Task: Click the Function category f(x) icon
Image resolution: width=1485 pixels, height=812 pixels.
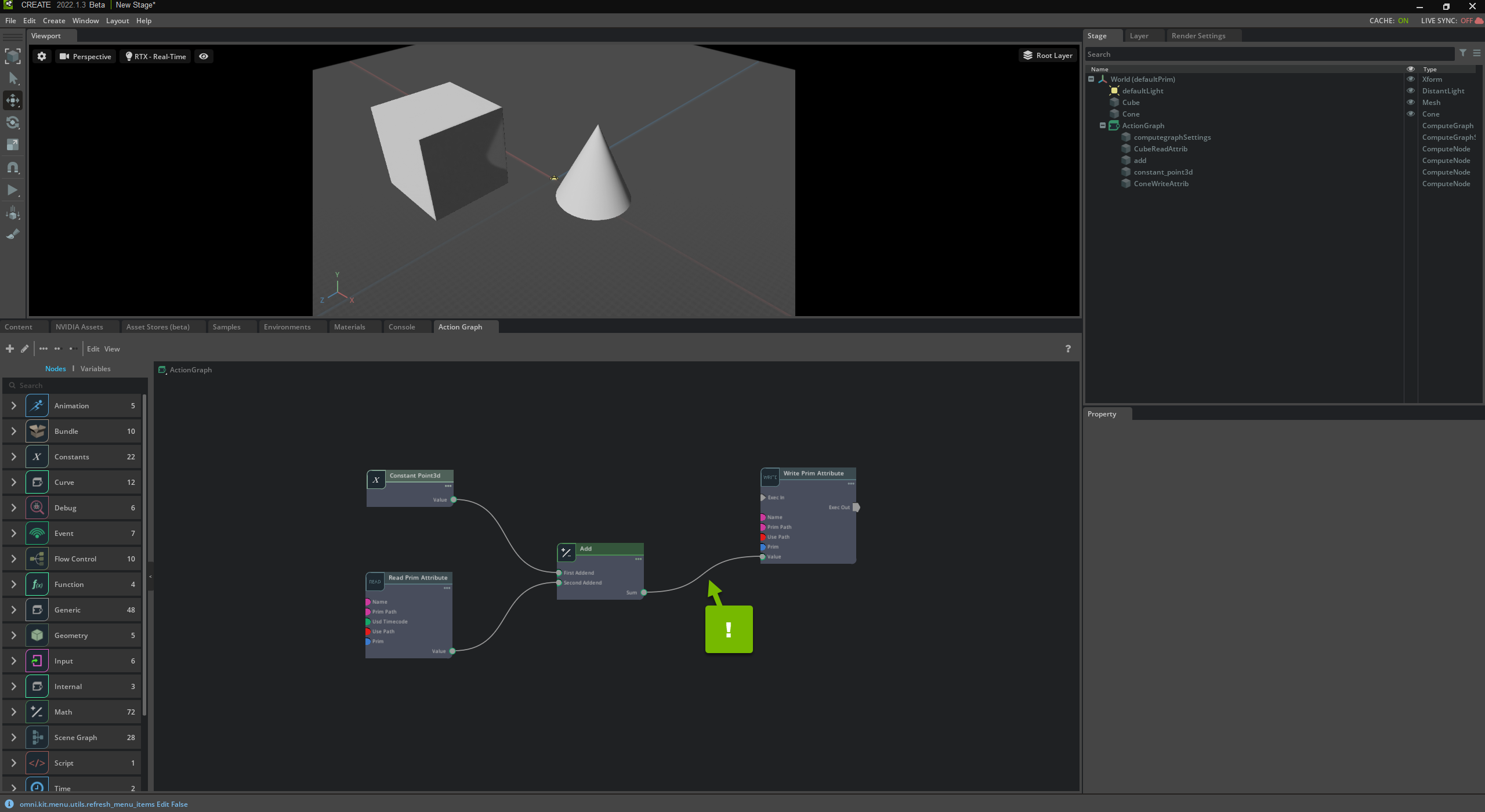Action: (x=37, y=584)
